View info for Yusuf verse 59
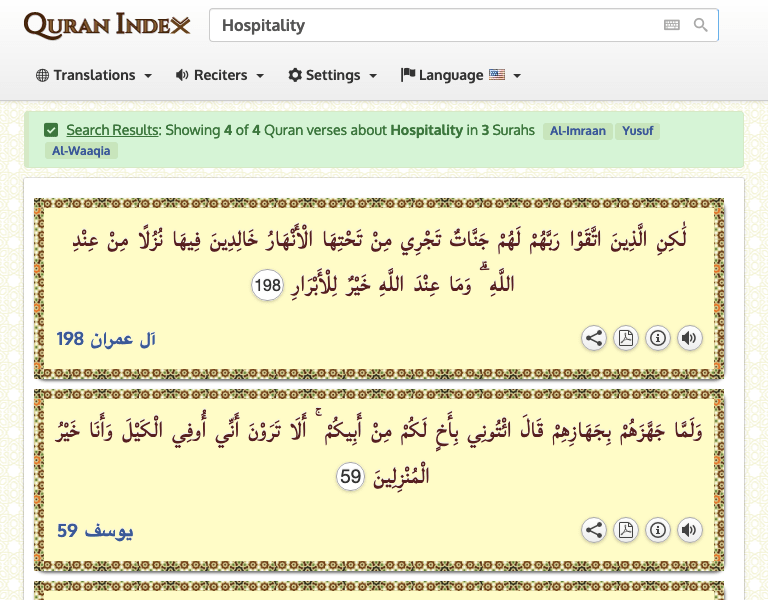The image size is (768, 600). 658,530
